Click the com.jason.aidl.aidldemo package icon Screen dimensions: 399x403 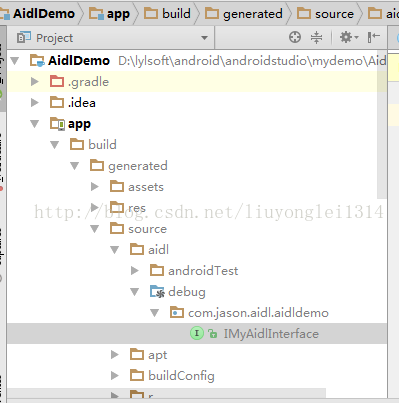(177, 313)
